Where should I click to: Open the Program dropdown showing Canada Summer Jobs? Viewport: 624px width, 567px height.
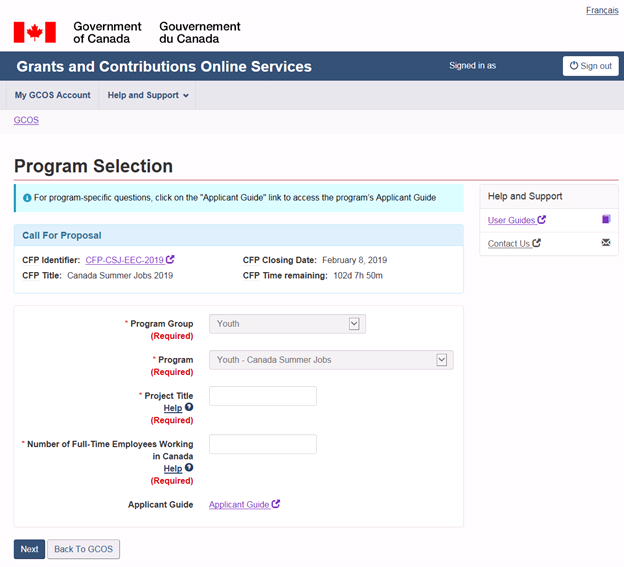tap(331, 360)
